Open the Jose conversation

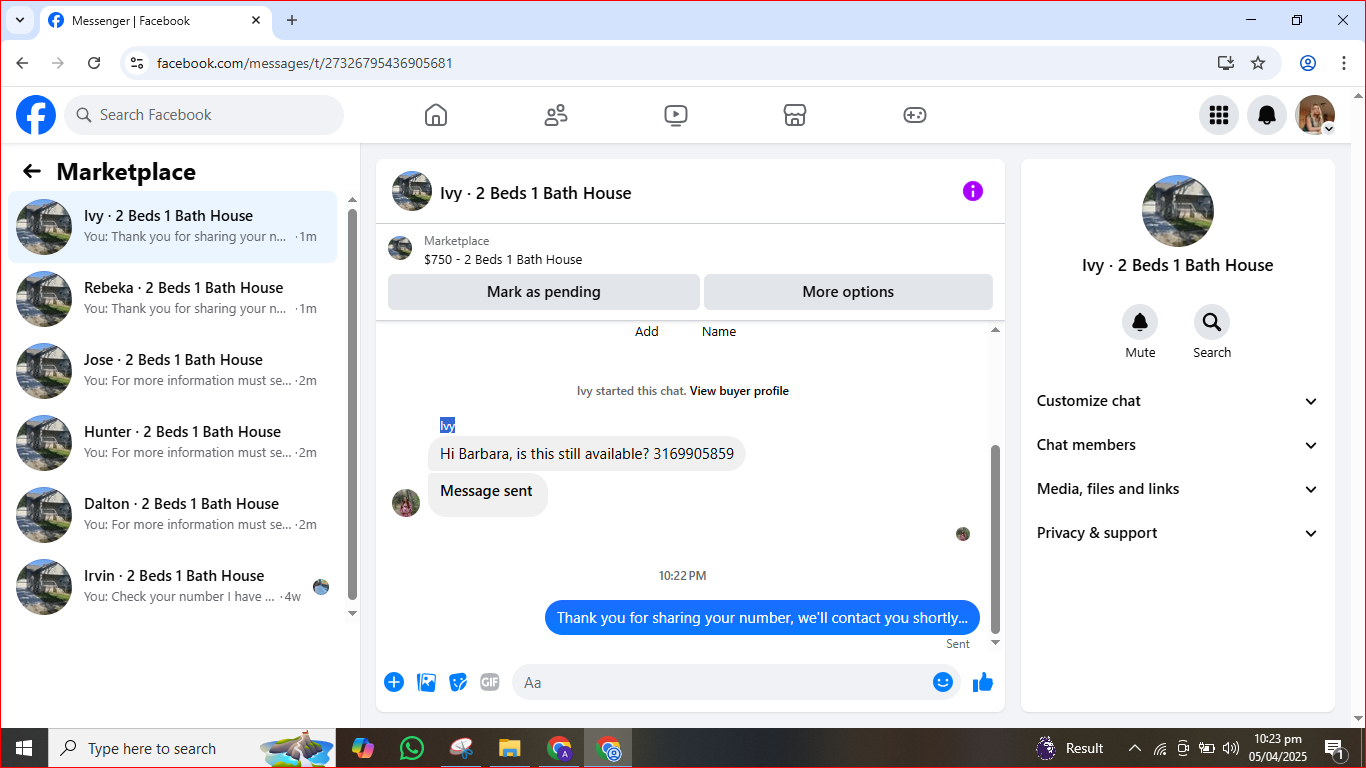[173, 371]
